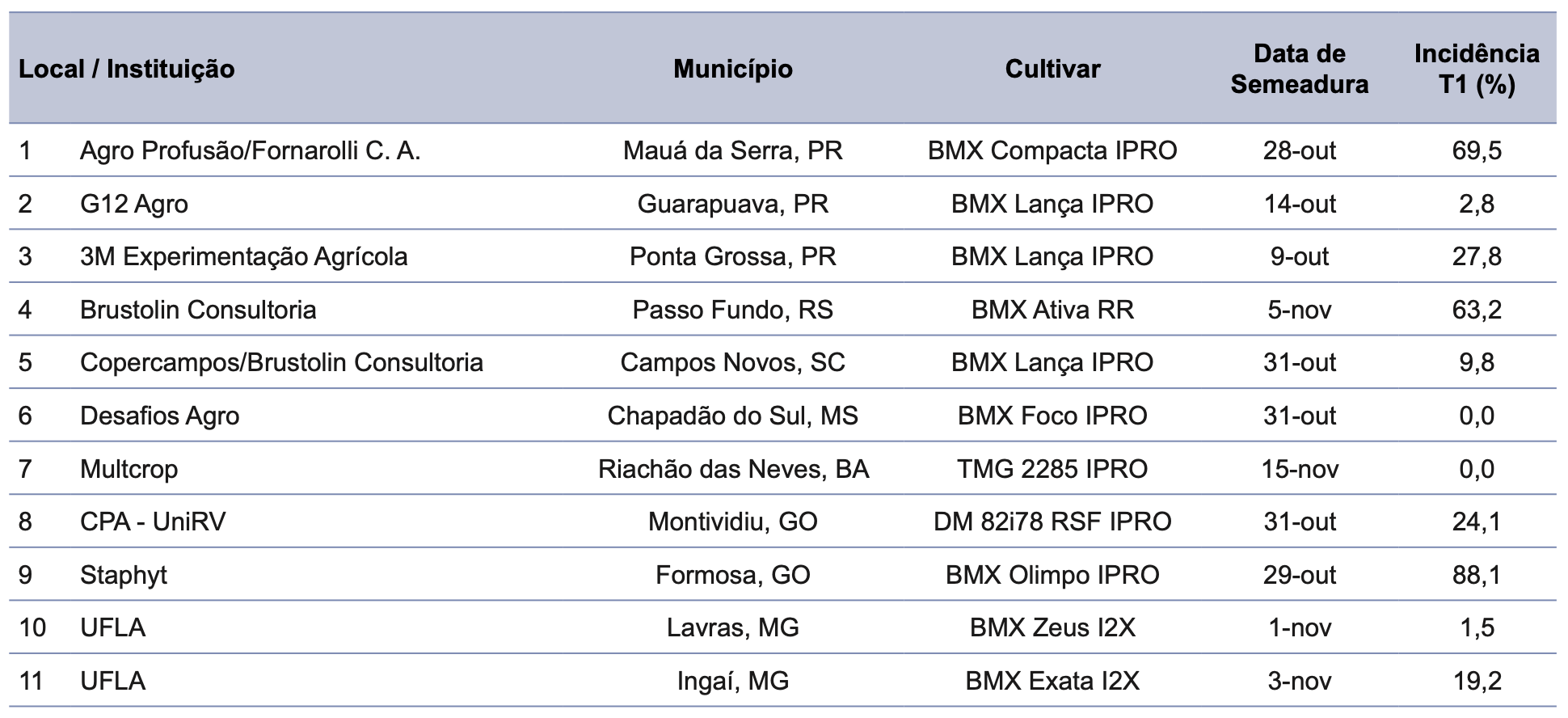Click the Data de Semeadura header
The width and height of the screenshot is (1568, 718).
click(1300, 69)
